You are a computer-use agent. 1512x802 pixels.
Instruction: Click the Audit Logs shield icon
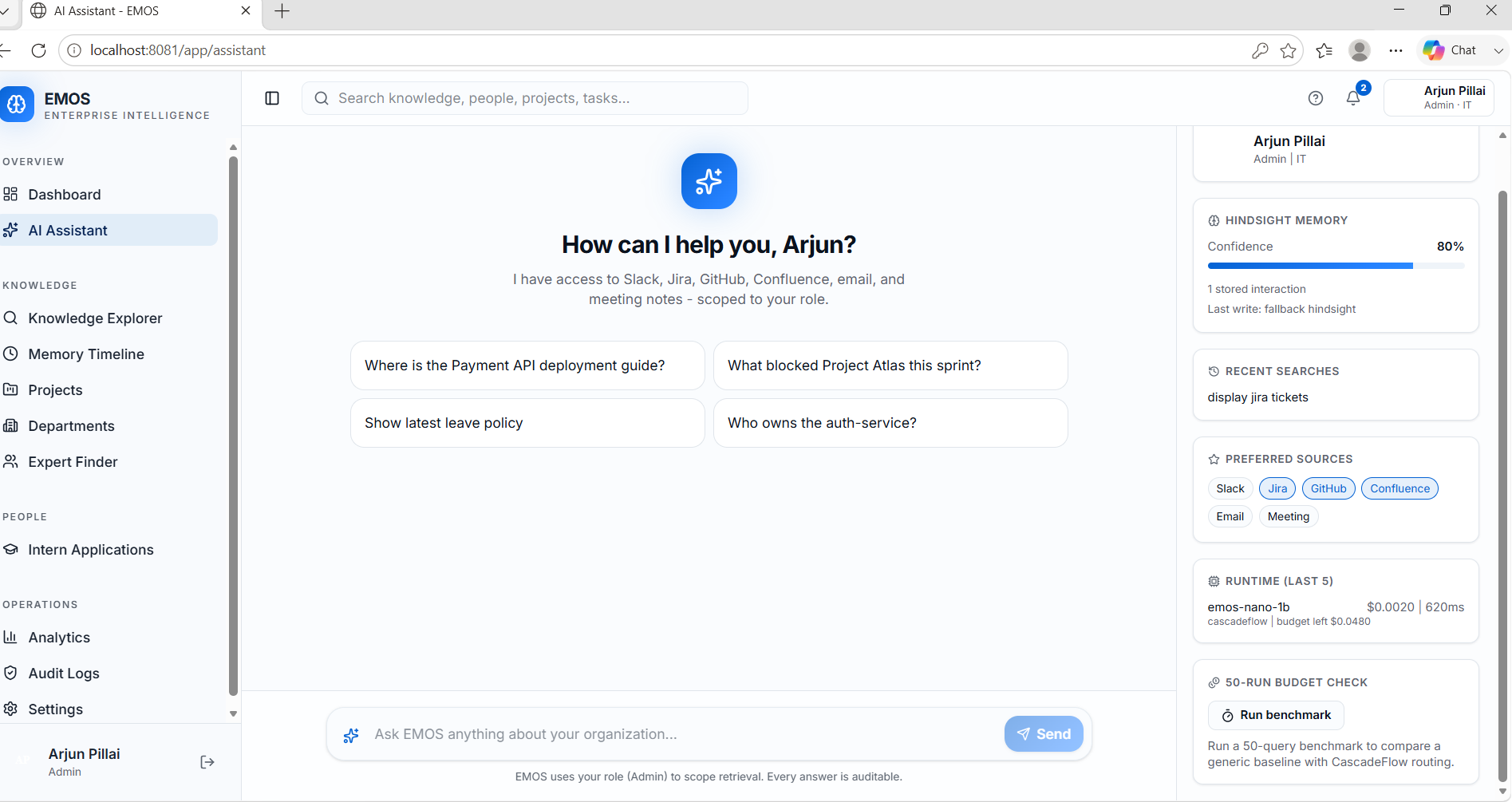[x=10, y=673]
